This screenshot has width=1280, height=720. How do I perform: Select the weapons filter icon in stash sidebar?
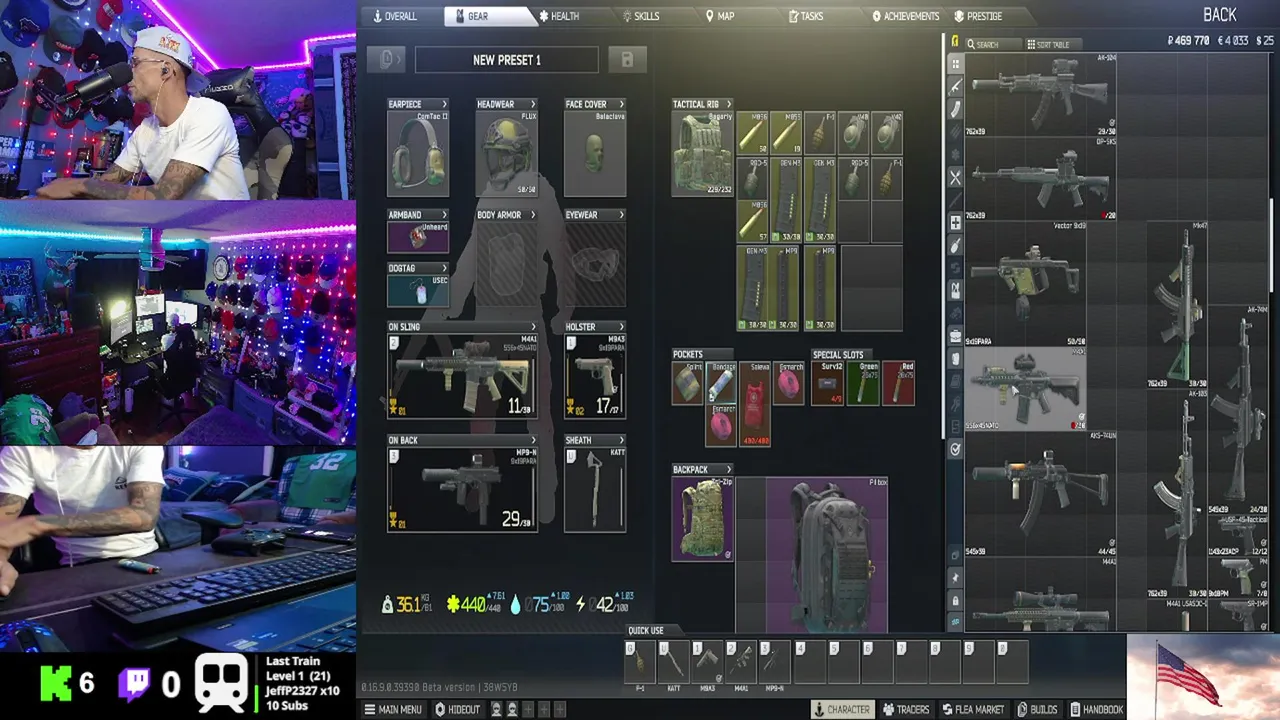click(x=955, y=86)
